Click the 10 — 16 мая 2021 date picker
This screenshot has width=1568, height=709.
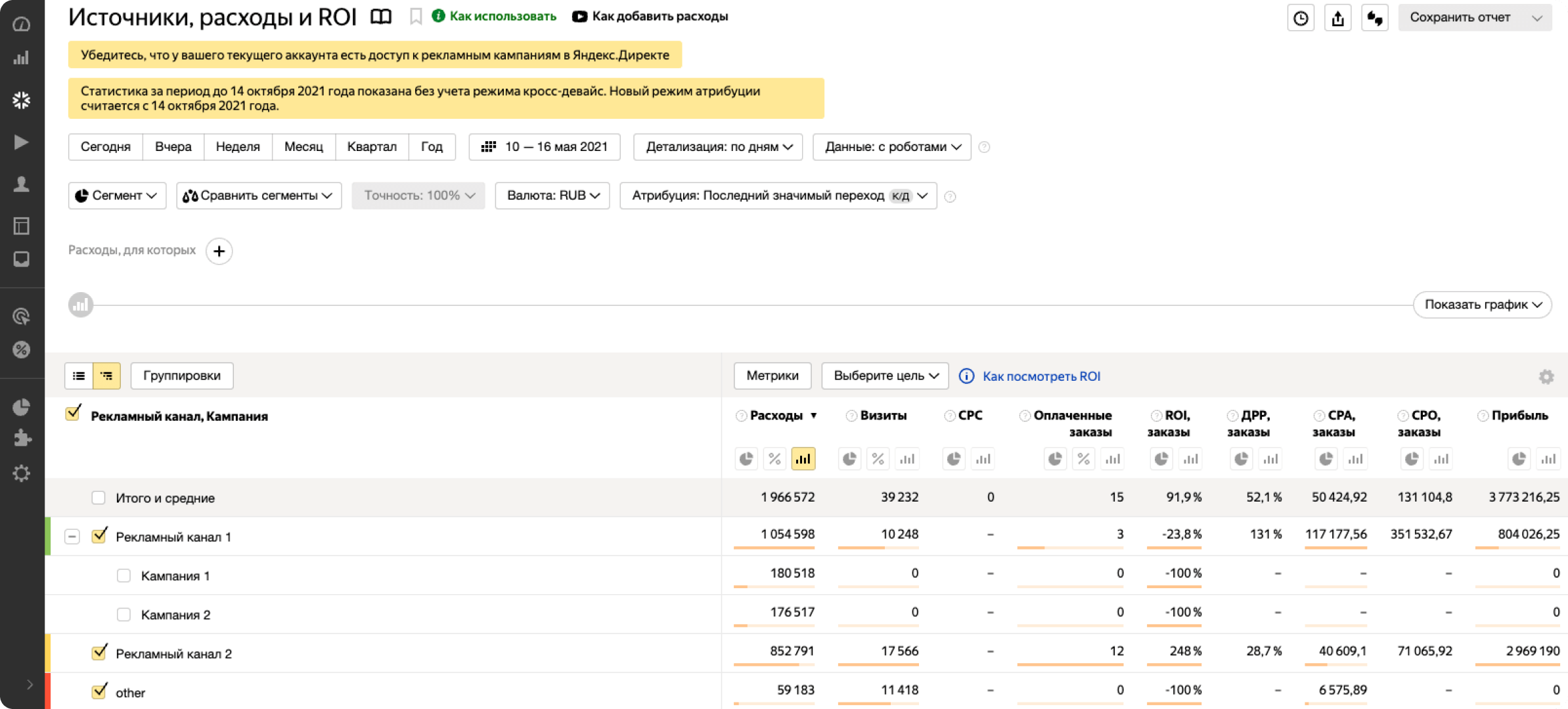(545, 147)
